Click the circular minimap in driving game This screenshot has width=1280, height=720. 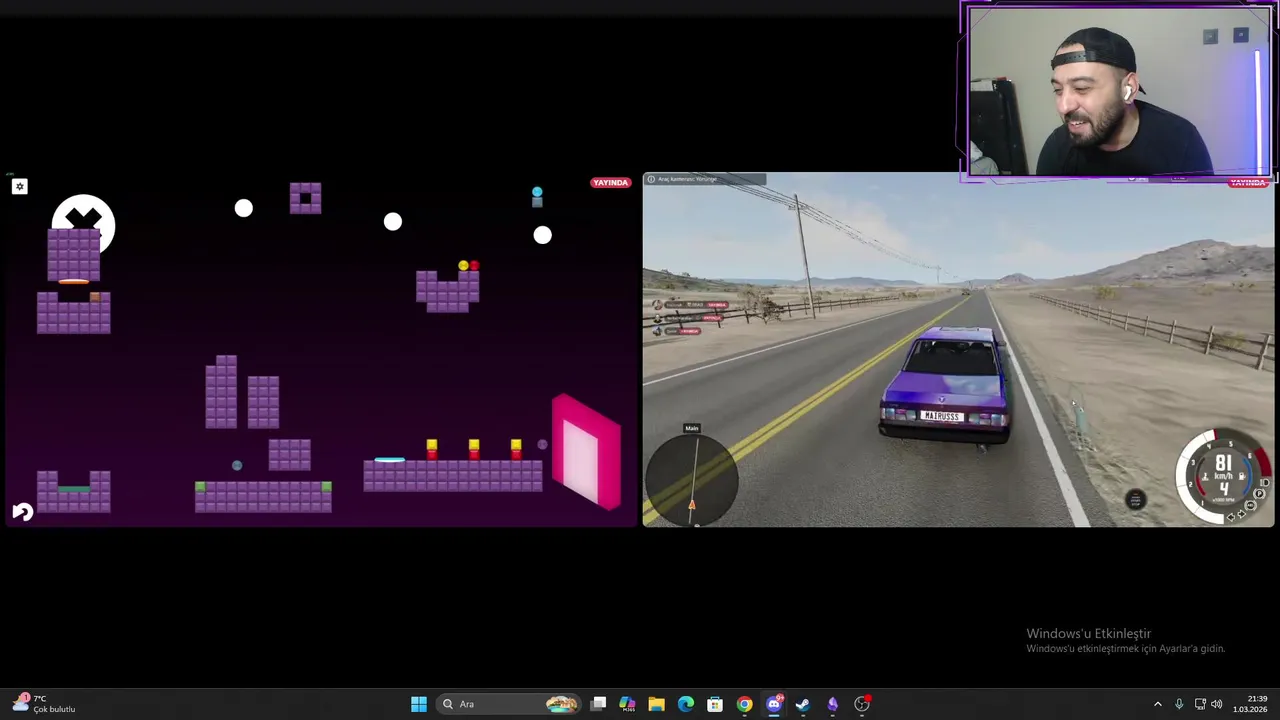[x=693, y=479]
